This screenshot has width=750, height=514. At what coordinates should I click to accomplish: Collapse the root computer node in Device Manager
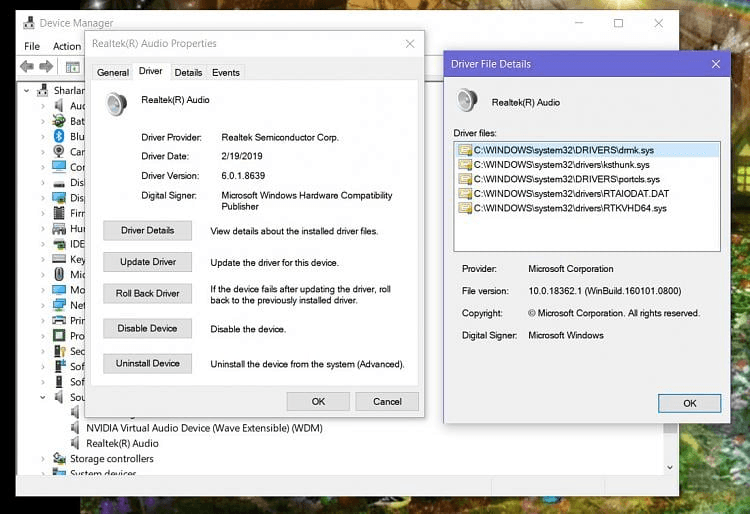click(x=26, y=90)
